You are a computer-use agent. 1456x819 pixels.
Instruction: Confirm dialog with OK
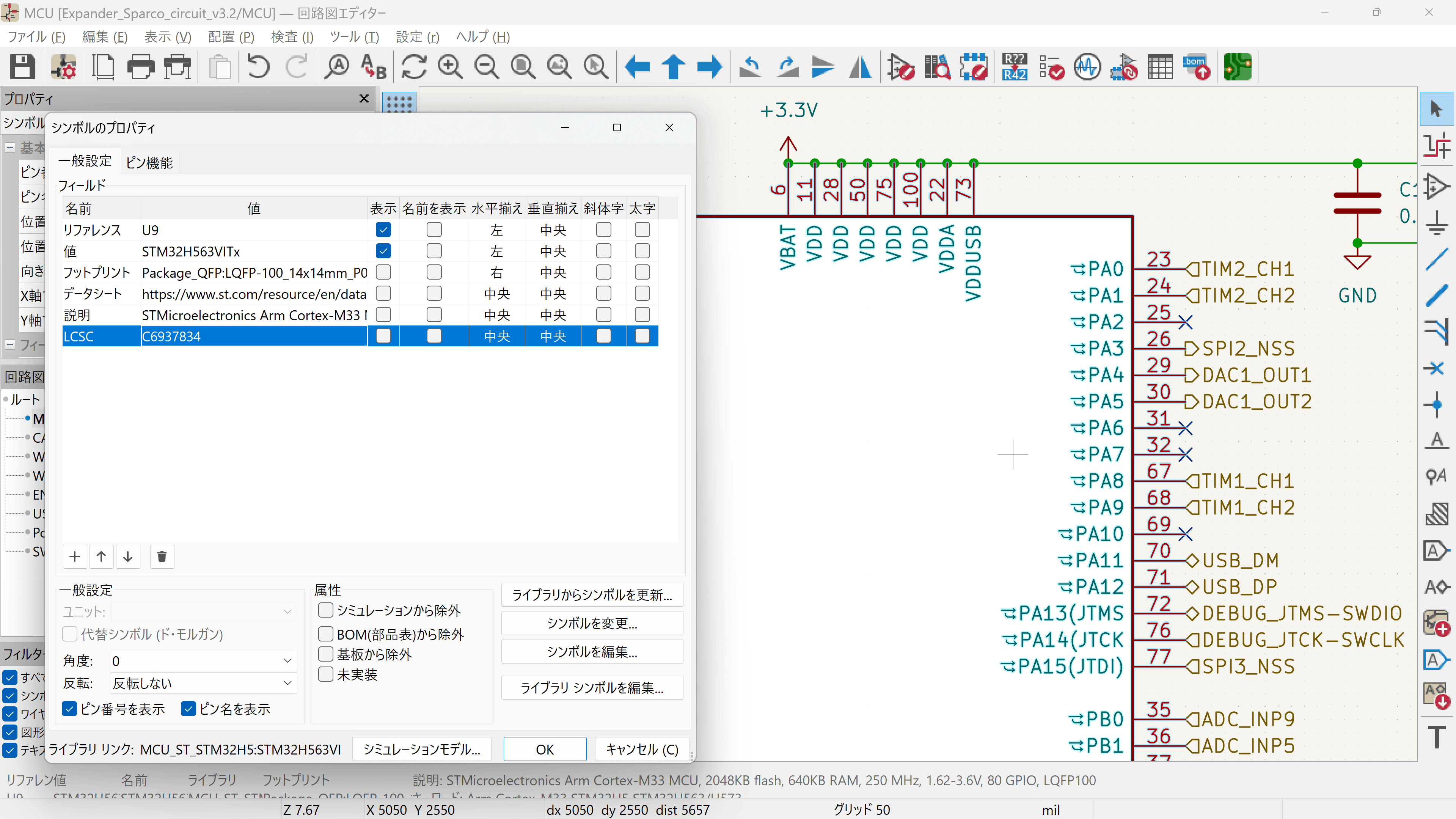[545, 750]
